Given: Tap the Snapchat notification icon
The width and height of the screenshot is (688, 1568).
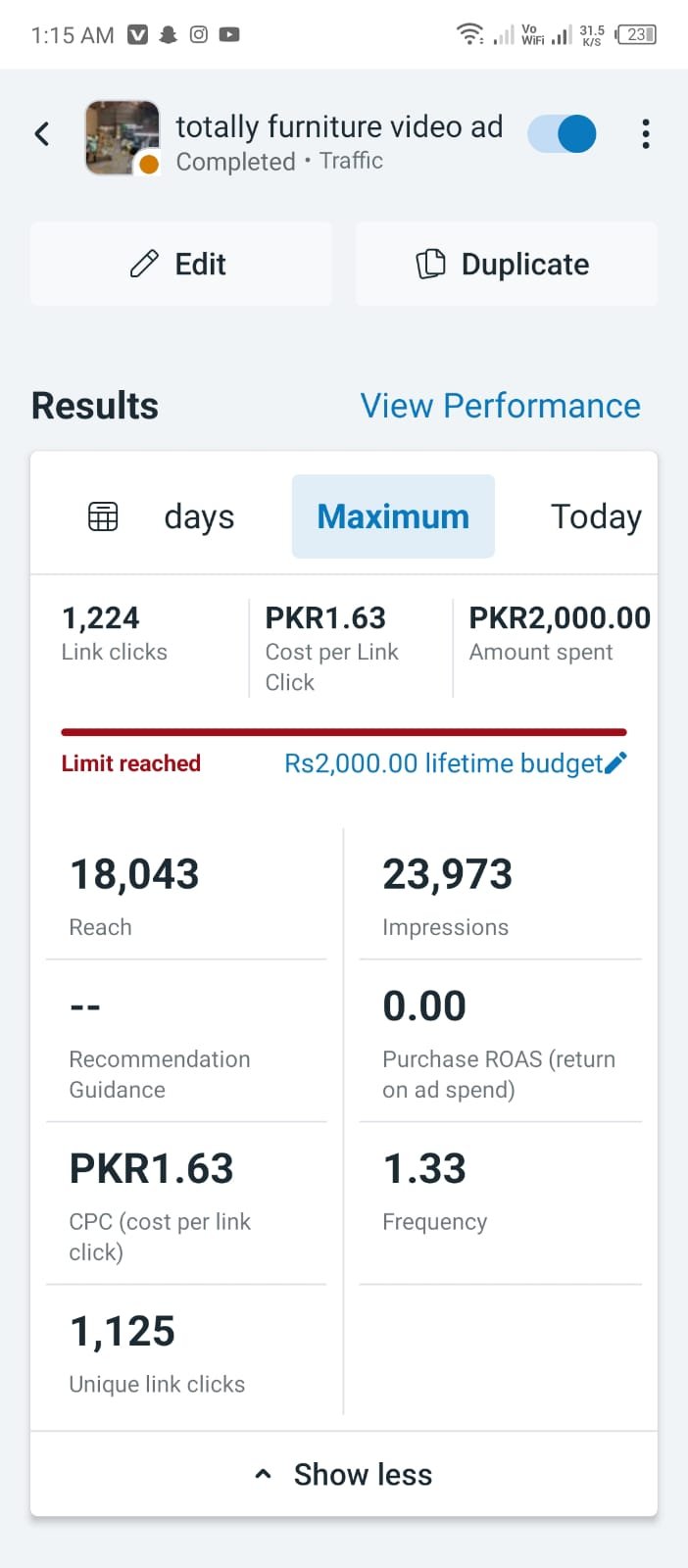Looking at the screenshot, I should pyautogui.click(x=169, y=35).
